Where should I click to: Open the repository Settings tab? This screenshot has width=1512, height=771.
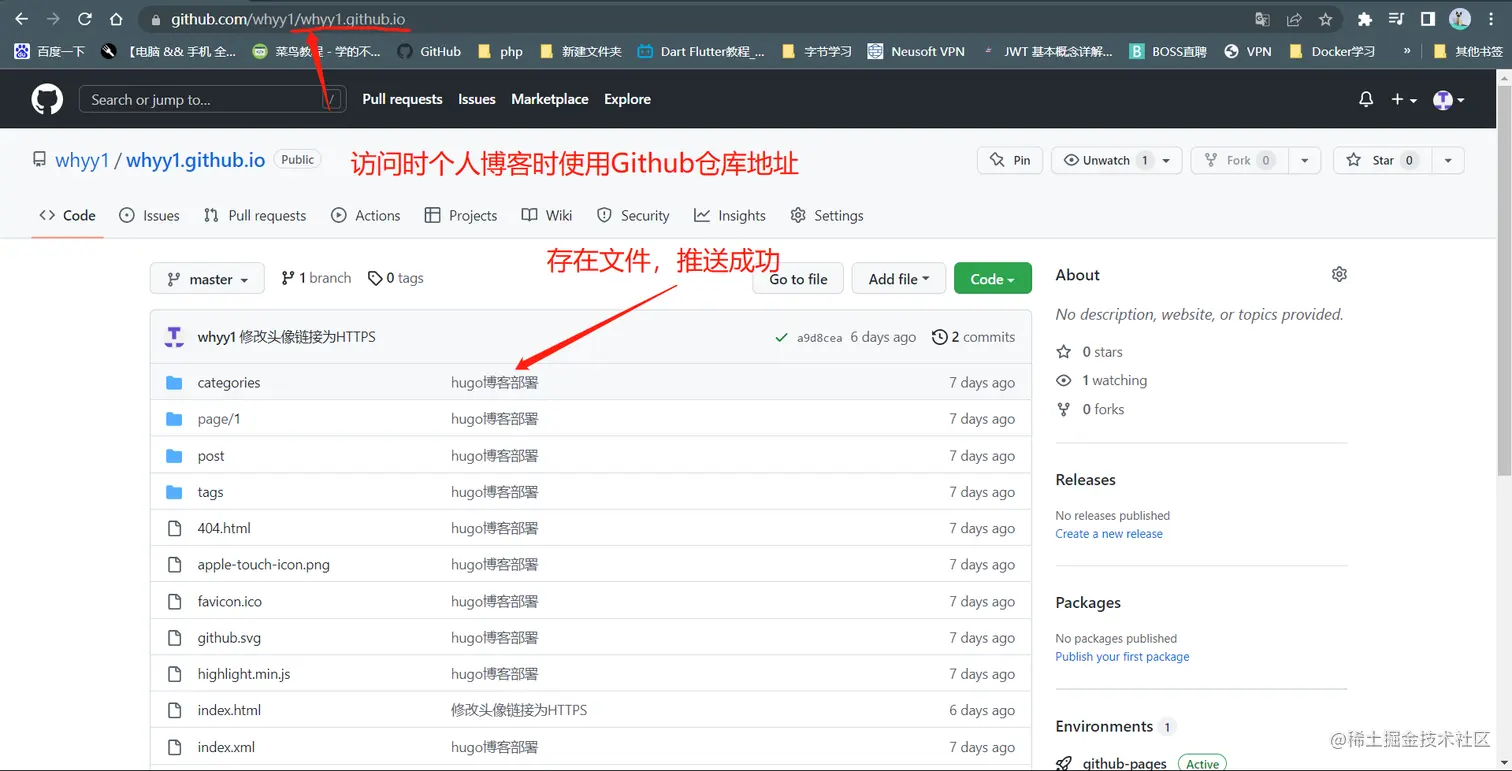(827, 215)
